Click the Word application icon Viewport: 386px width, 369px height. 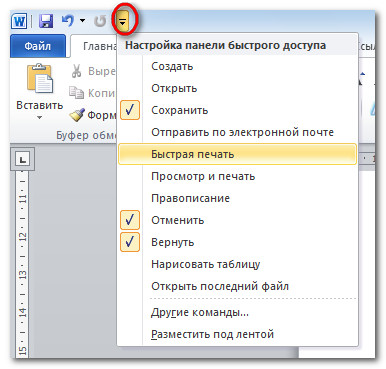tap(19, 21)
